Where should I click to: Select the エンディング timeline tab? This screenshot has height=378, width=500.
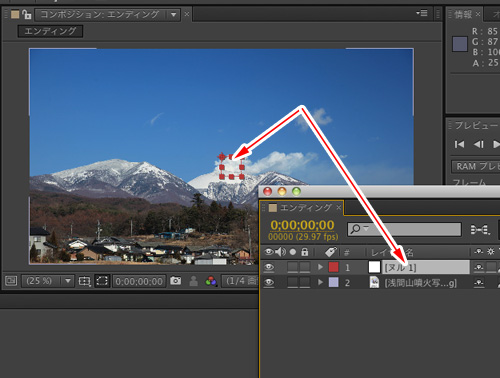pos(305,208)
